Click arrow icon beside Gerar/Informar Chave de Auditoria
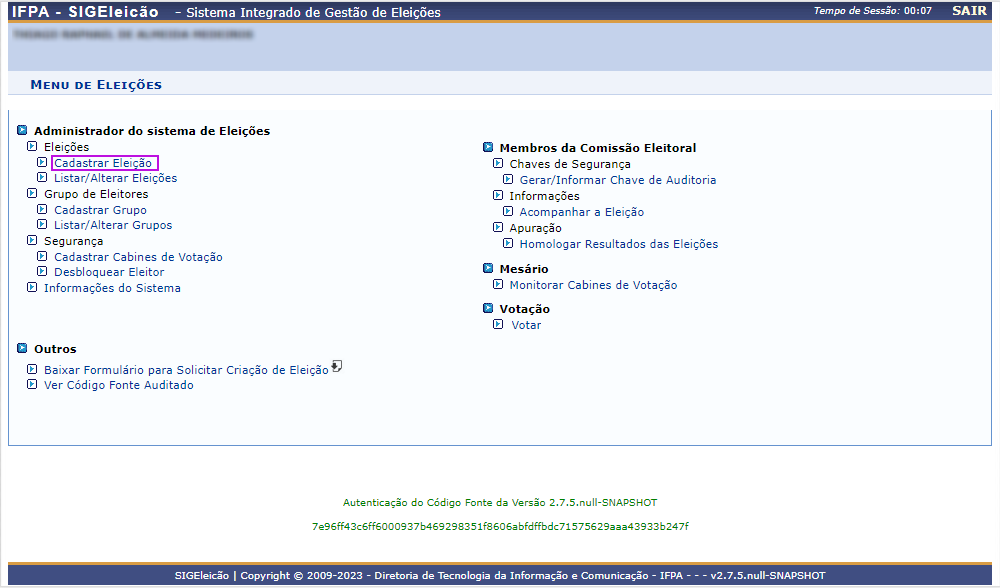1000x588 pixels. point(508,179)
